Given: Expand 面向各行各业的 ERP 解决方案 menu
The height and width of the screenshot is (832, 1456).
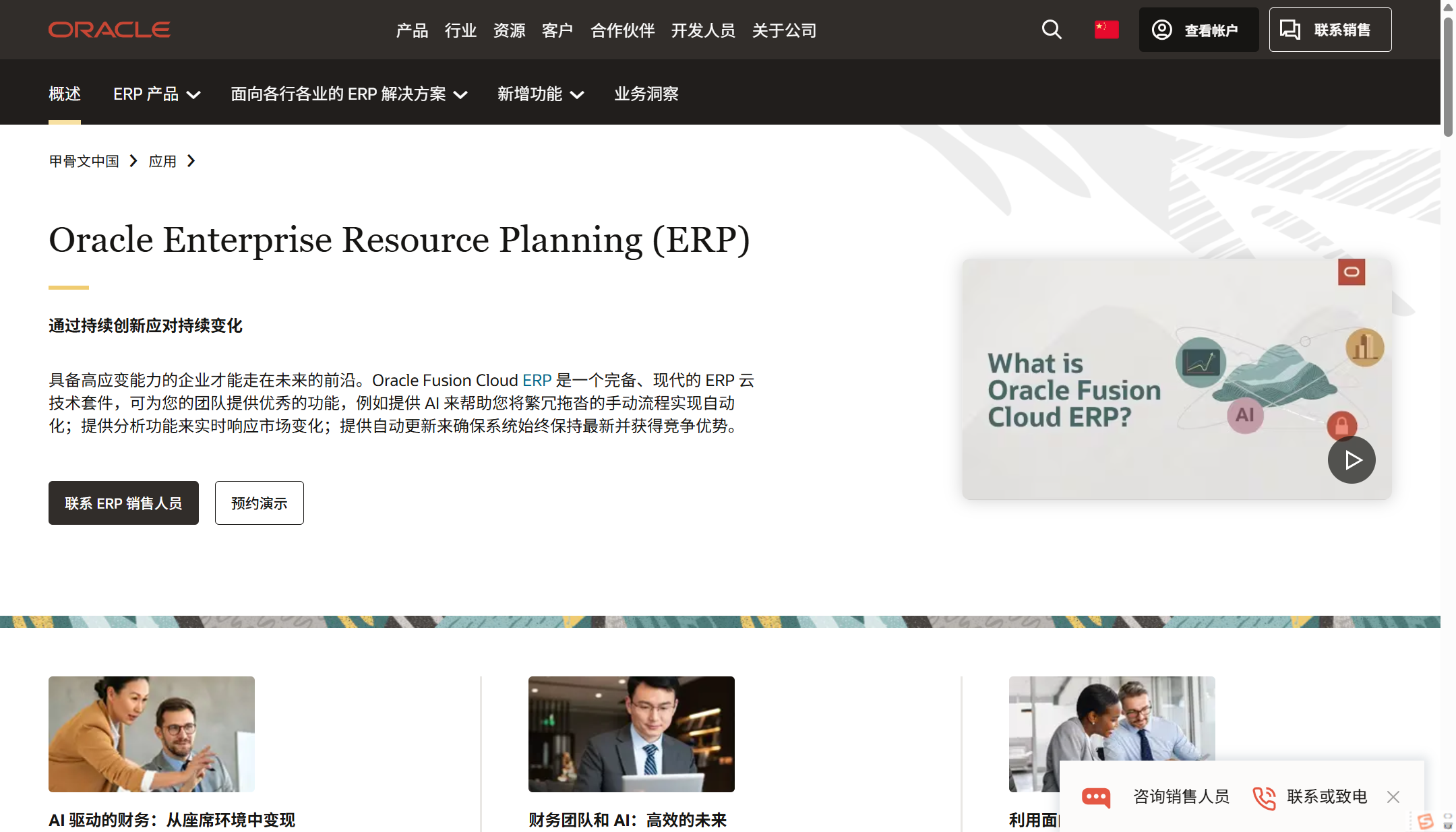Looking at the screenshot, I should coord(348,94).
